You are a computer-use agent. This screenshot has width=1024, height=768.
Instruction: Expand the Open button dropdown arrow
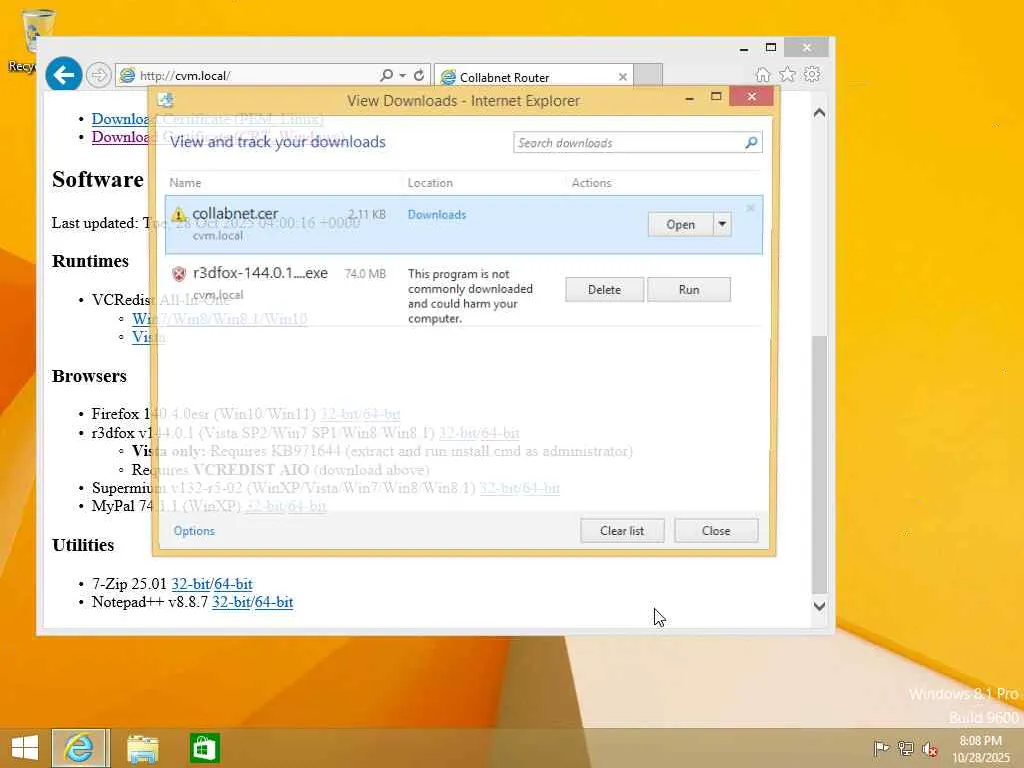pyautogui.click(x=722, y=224)
